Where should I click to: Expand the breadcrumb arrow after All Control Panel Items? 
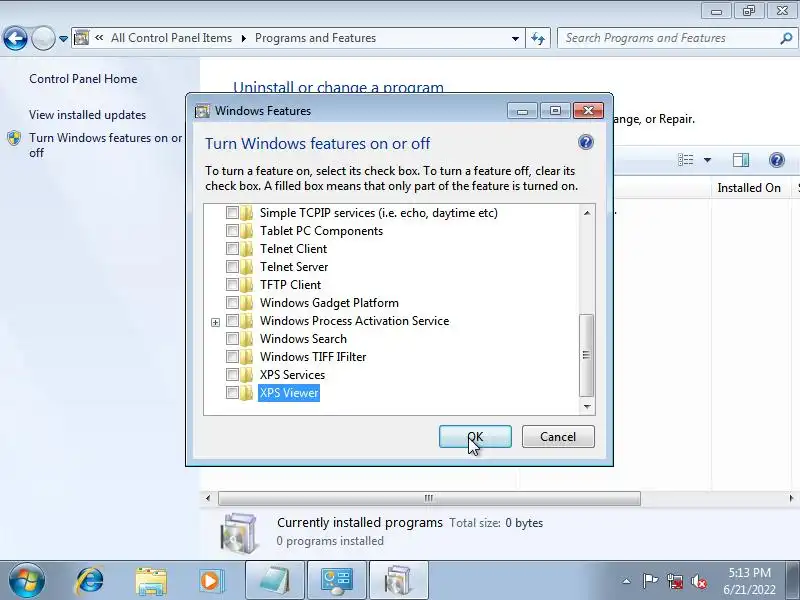tap(243, 38)
